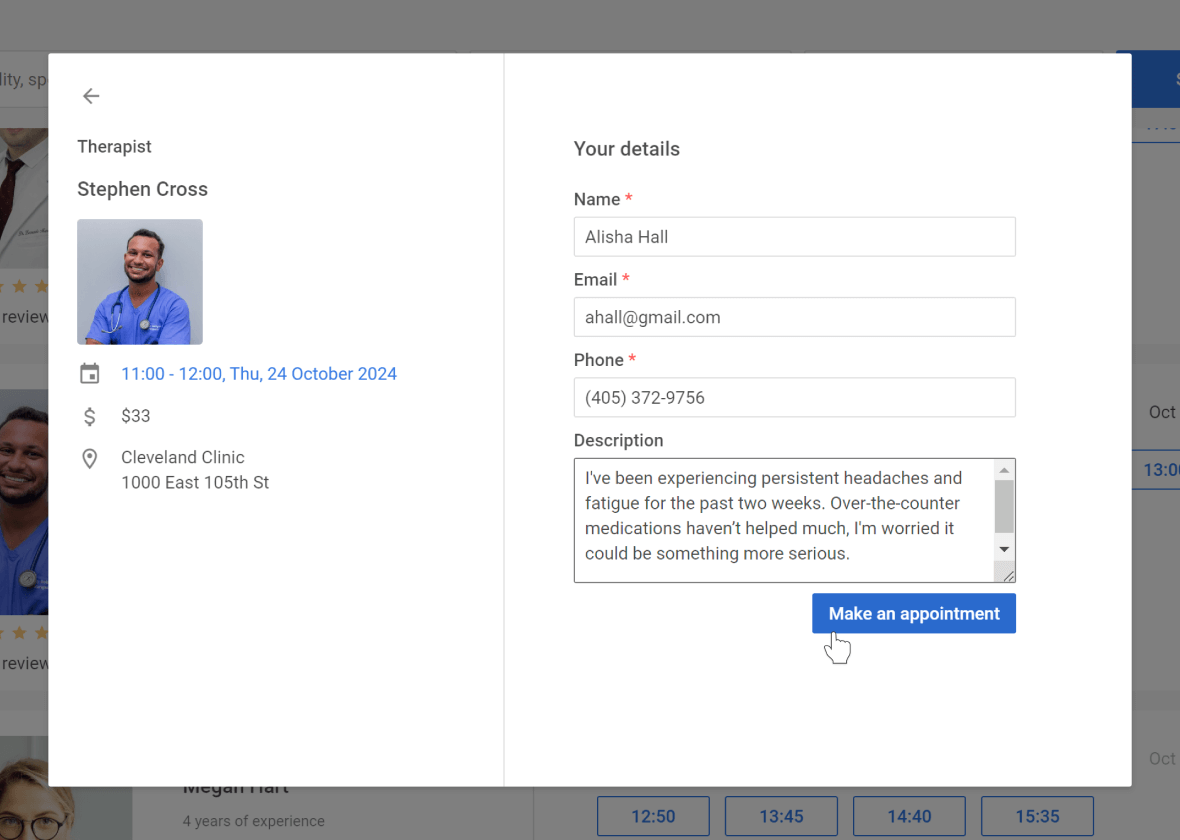This screenshot has height=840, width=1180.
Task: Open the 11:00 - 12:00 appointment time link
Action: click(259, 373)
